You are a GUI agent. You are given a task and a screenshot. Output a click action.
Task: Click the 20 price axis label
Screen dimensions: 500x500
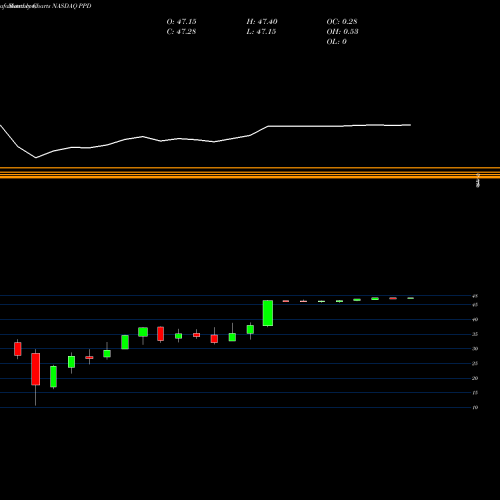[x=475, y=378]
